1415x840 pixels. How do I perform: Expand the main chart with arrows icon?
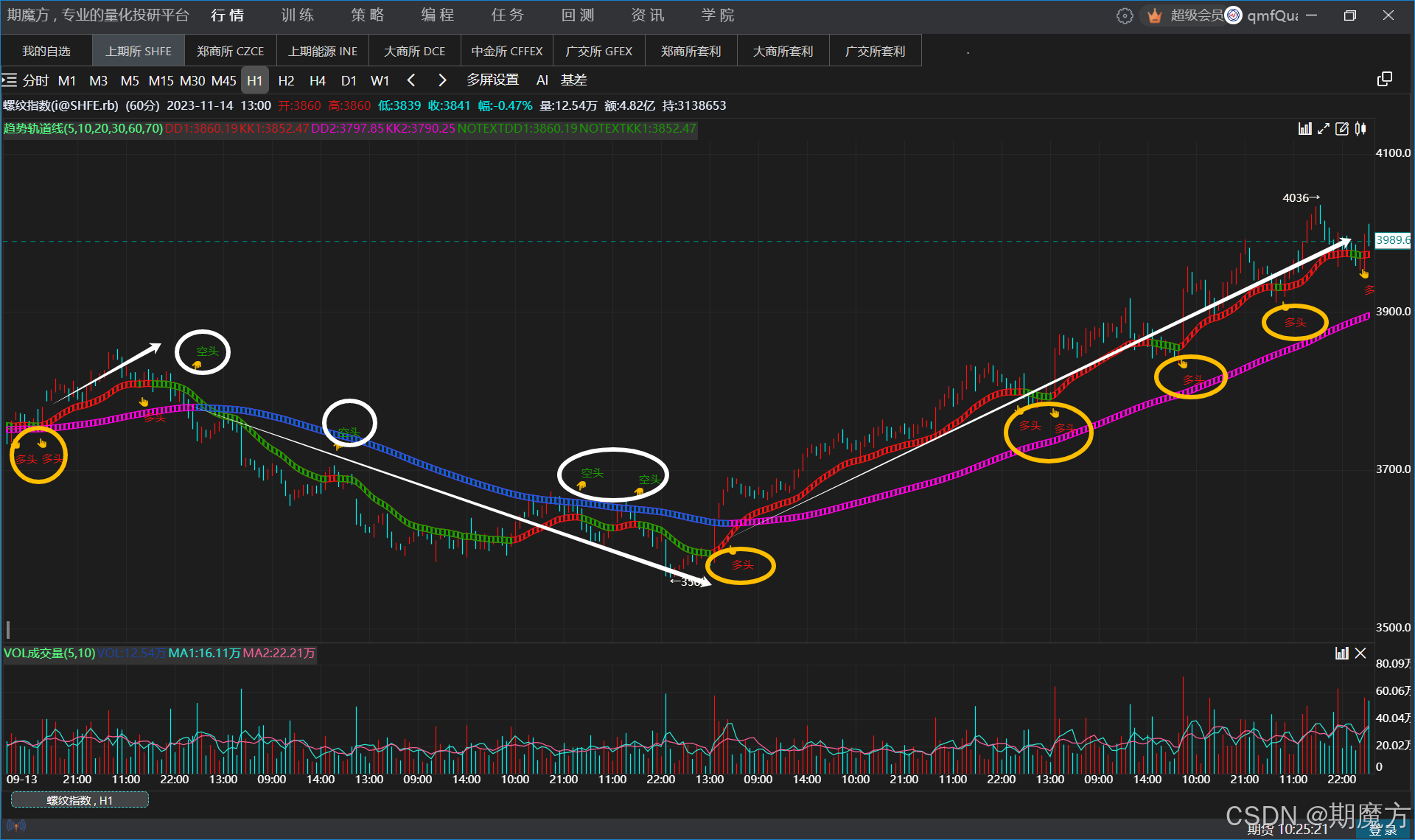click(1324, 129)
